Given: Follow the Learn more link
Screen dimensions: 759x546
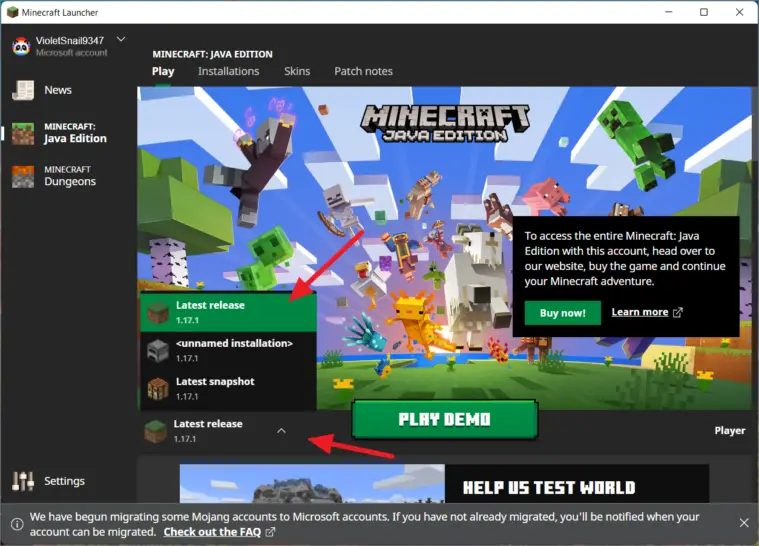Looking at the screenshot, I should pos(646,312).
